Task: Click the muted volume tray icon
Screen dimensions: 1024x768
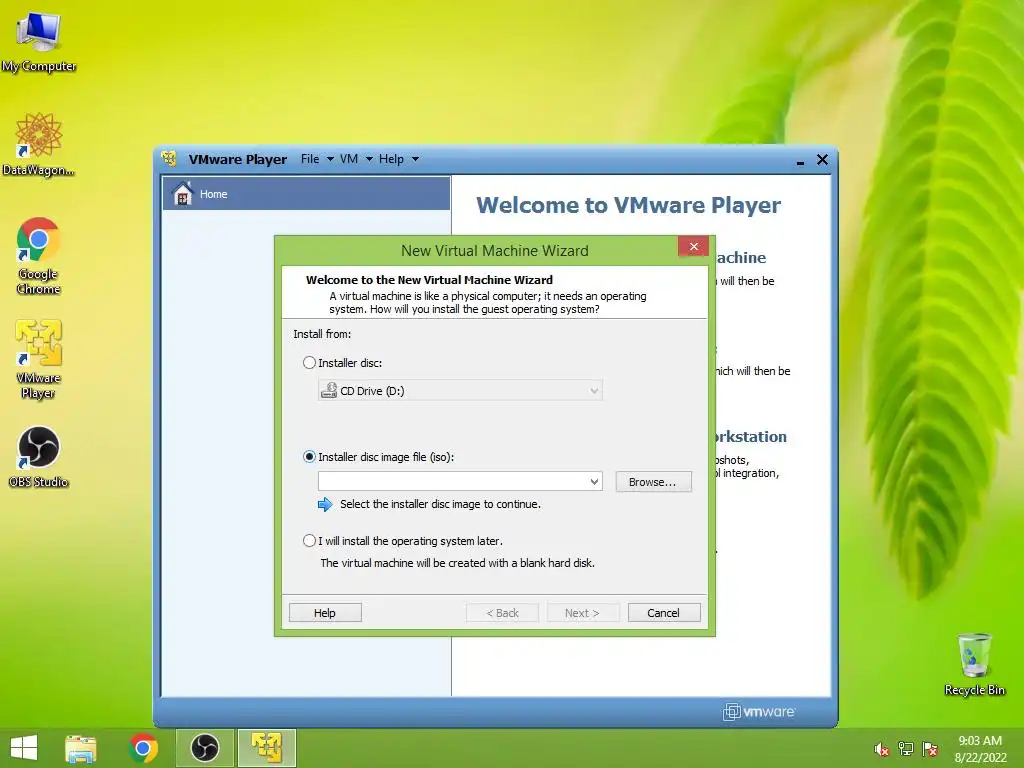Action: 881,749
